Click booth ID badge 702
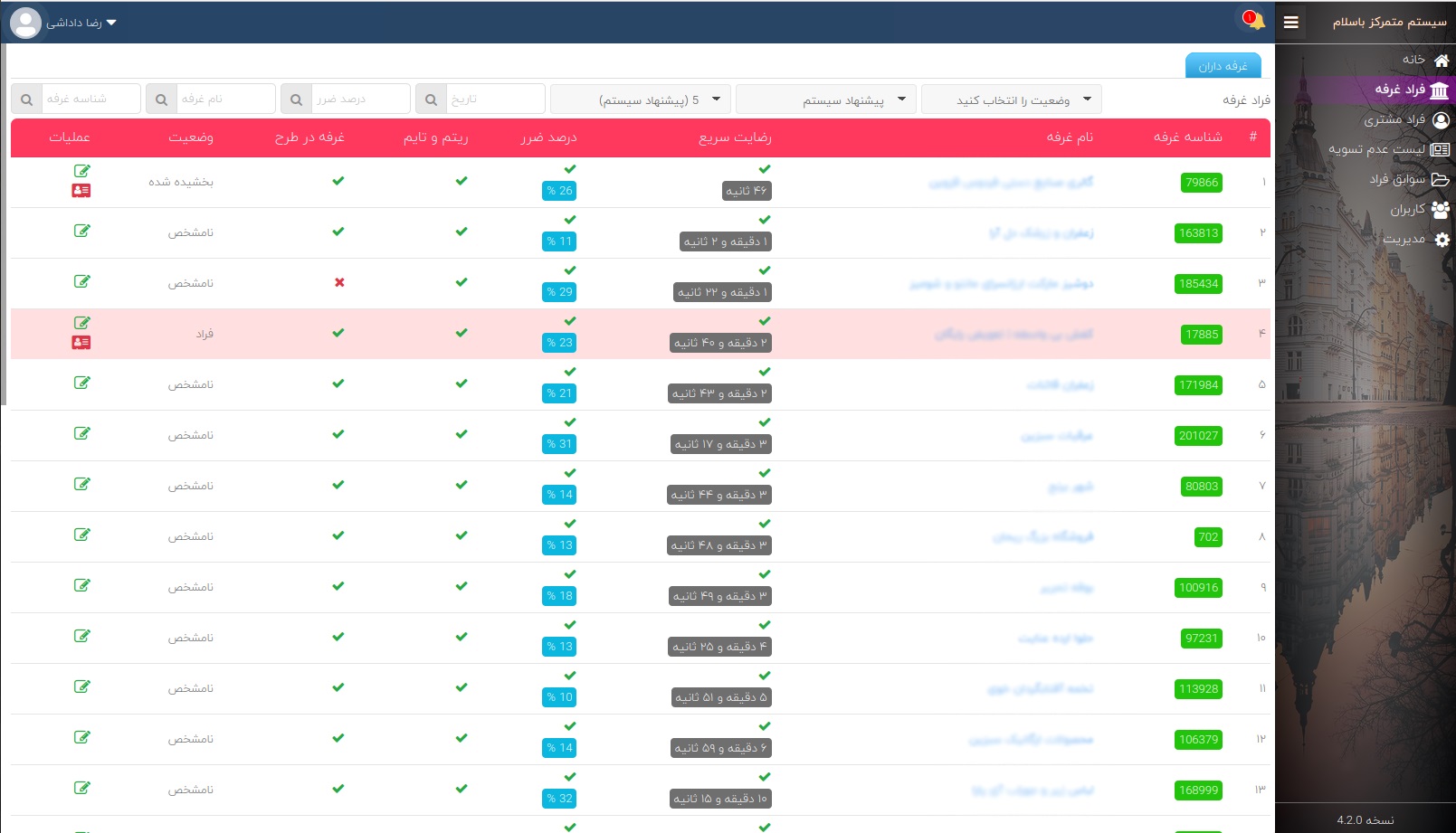The width and height of the screenshot is (1456, 833). pyautogui.click(x=1208, y=536)
